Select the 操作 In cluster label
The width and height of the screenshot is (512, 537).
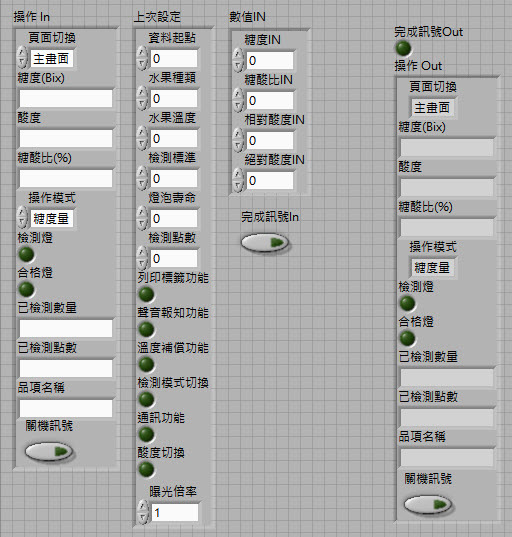[32, 16]
